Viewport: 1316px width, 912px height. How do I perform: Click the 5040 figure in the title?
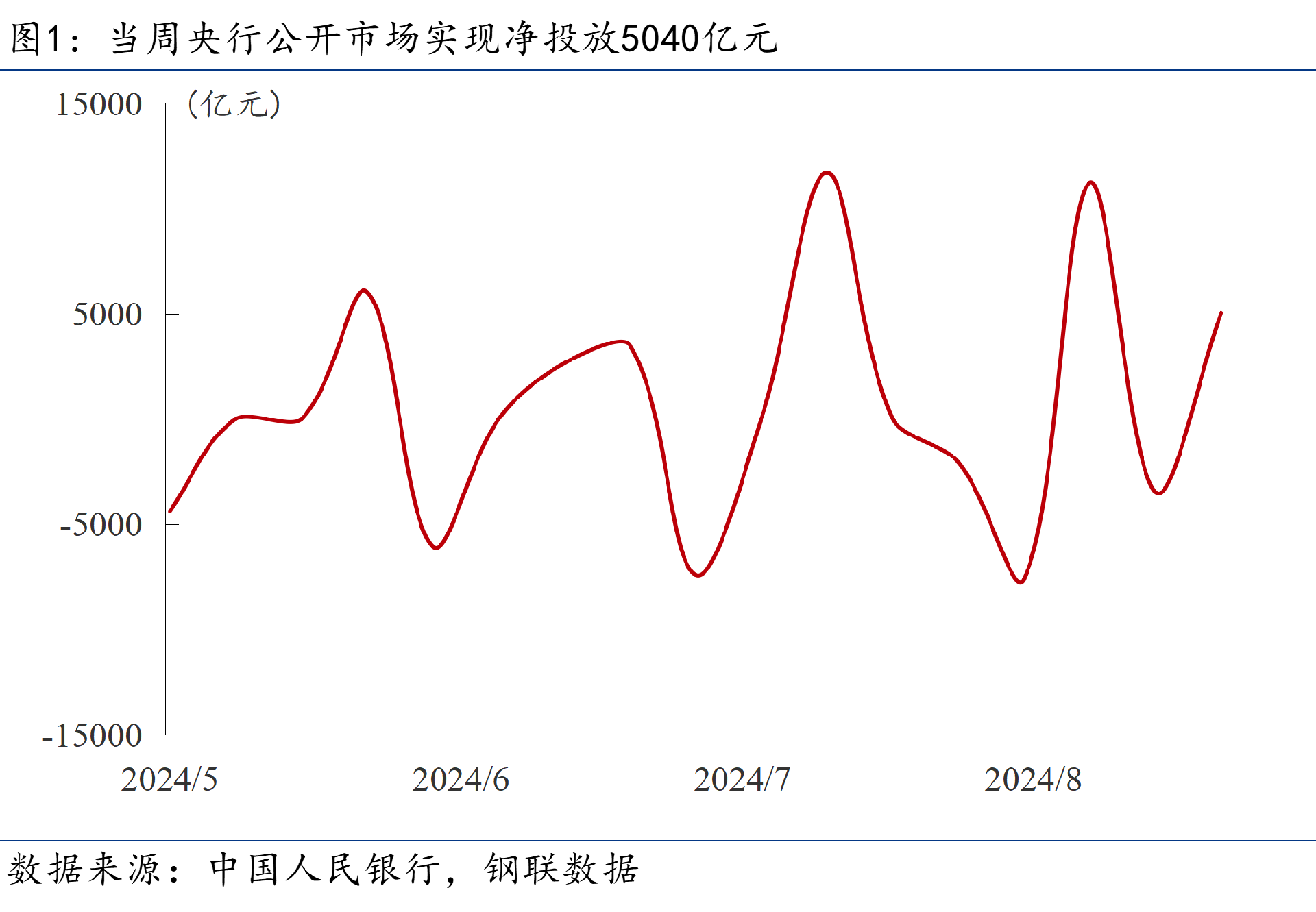[x=659, y=38]
